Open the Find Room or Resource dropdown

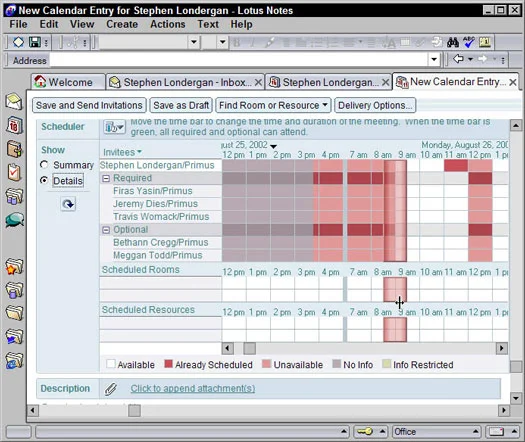click(x=273, y=105)
